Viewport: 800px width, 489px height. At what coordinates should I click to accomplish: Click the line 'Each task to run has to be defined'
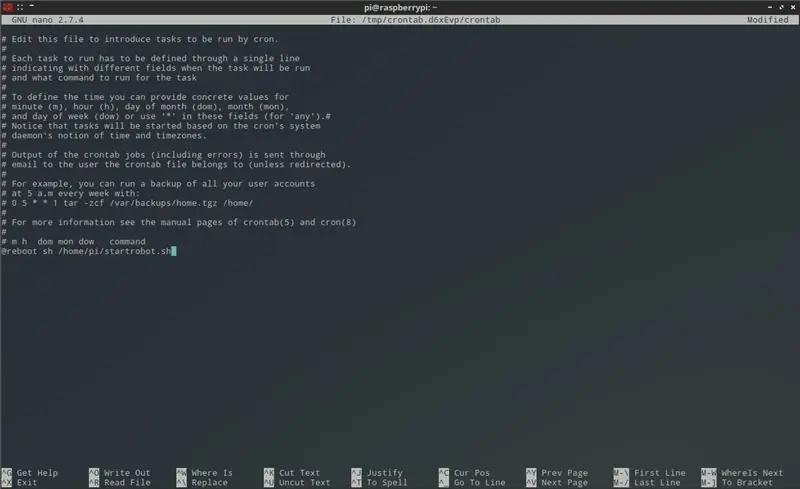[x=151, y=58]
